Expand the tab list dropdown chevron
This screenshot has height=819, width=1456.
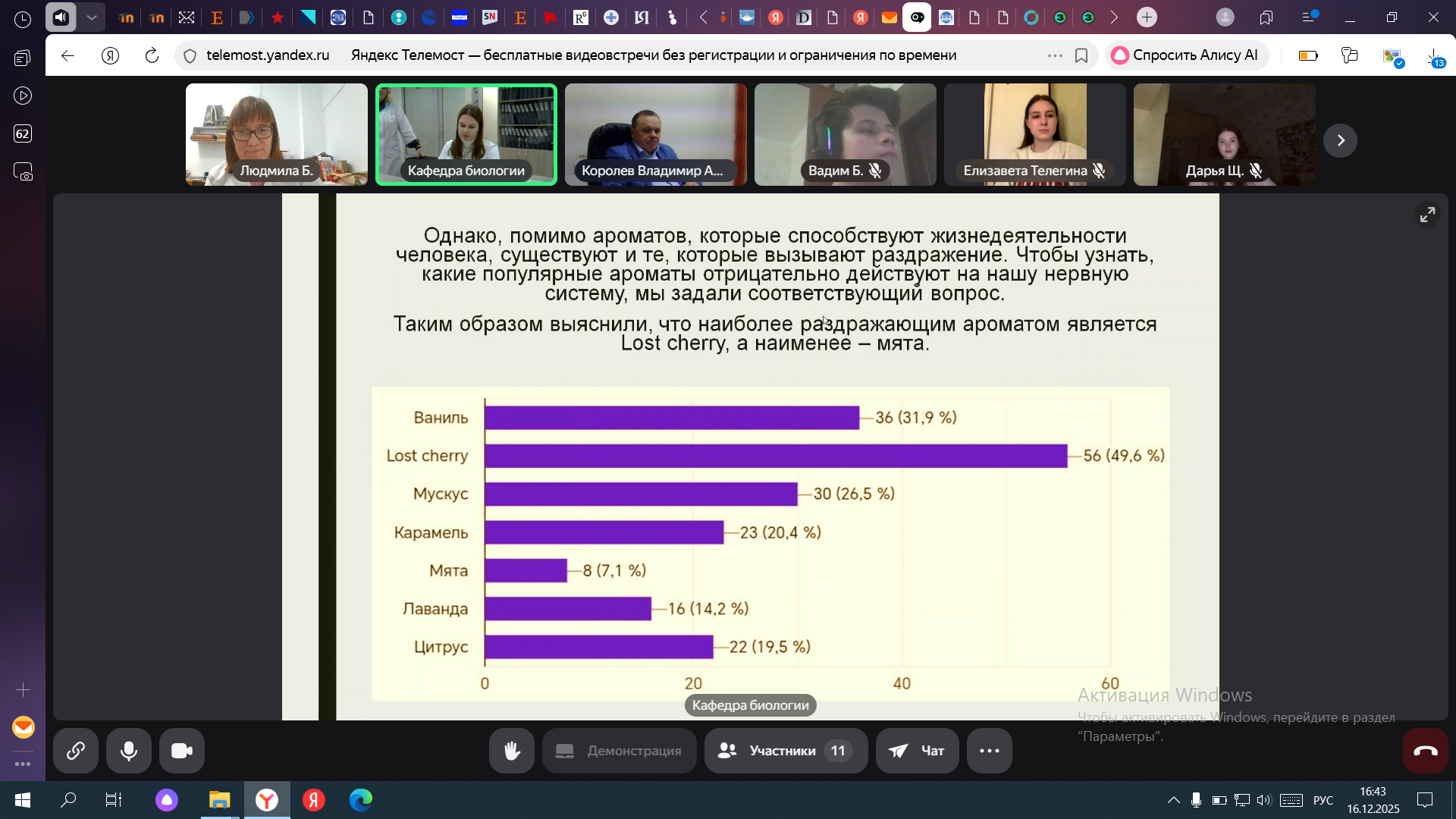click(x=92, y=17)
